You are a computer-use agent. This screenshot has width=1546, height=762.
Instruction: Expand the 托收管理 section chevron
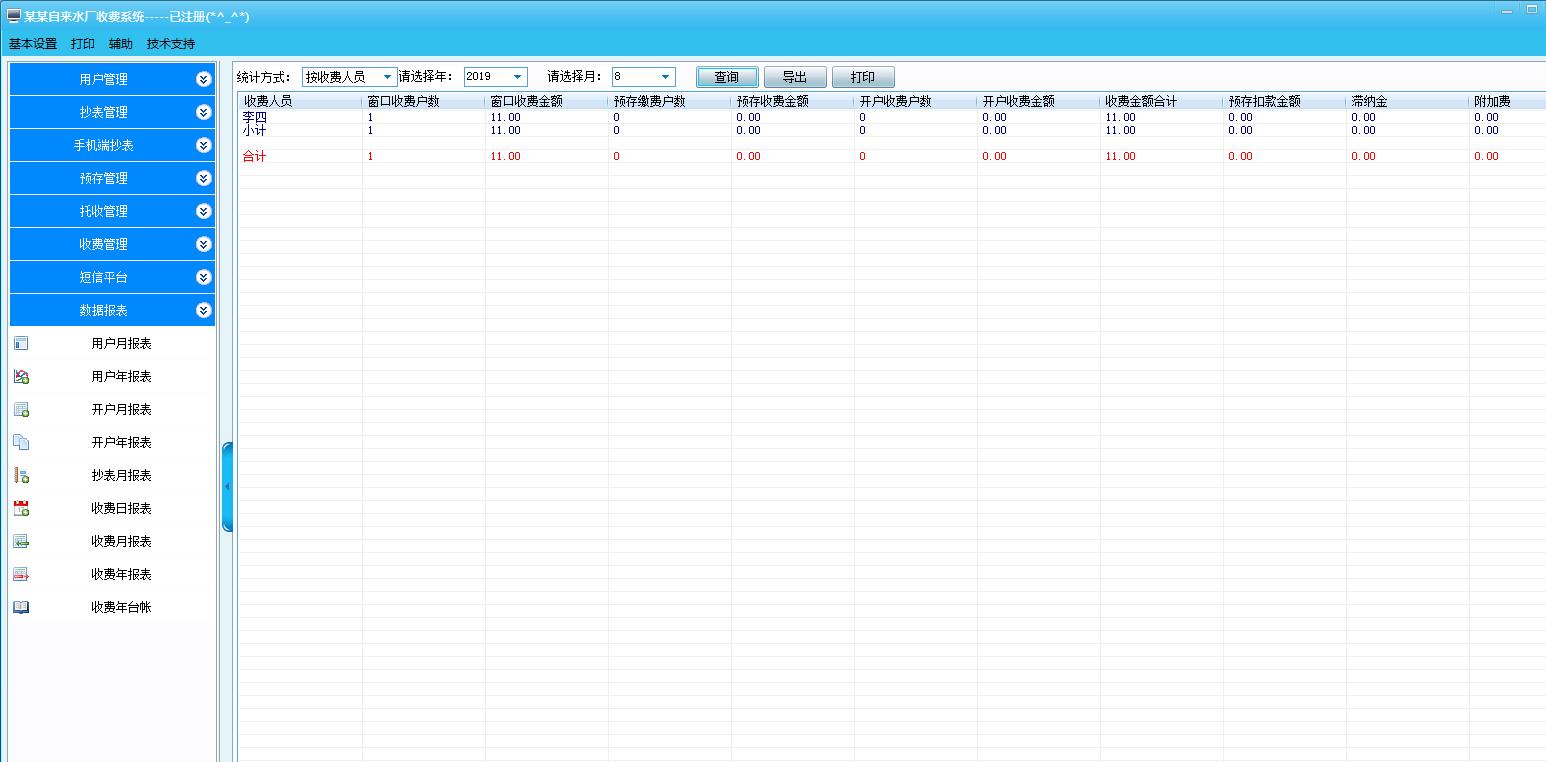pos(204,211)
